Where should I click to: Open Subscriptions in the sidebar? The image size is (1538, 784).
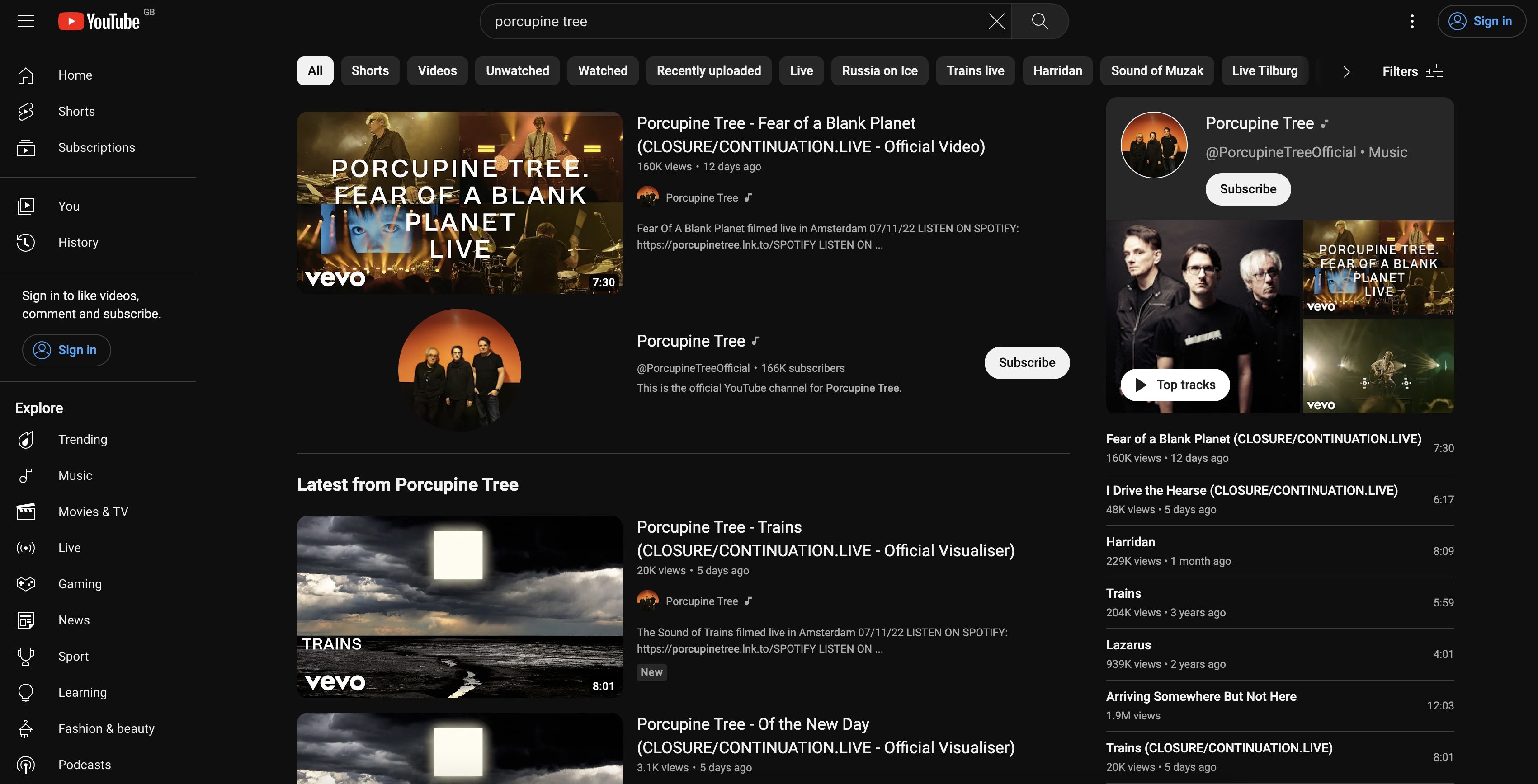[x=98, y=147]
